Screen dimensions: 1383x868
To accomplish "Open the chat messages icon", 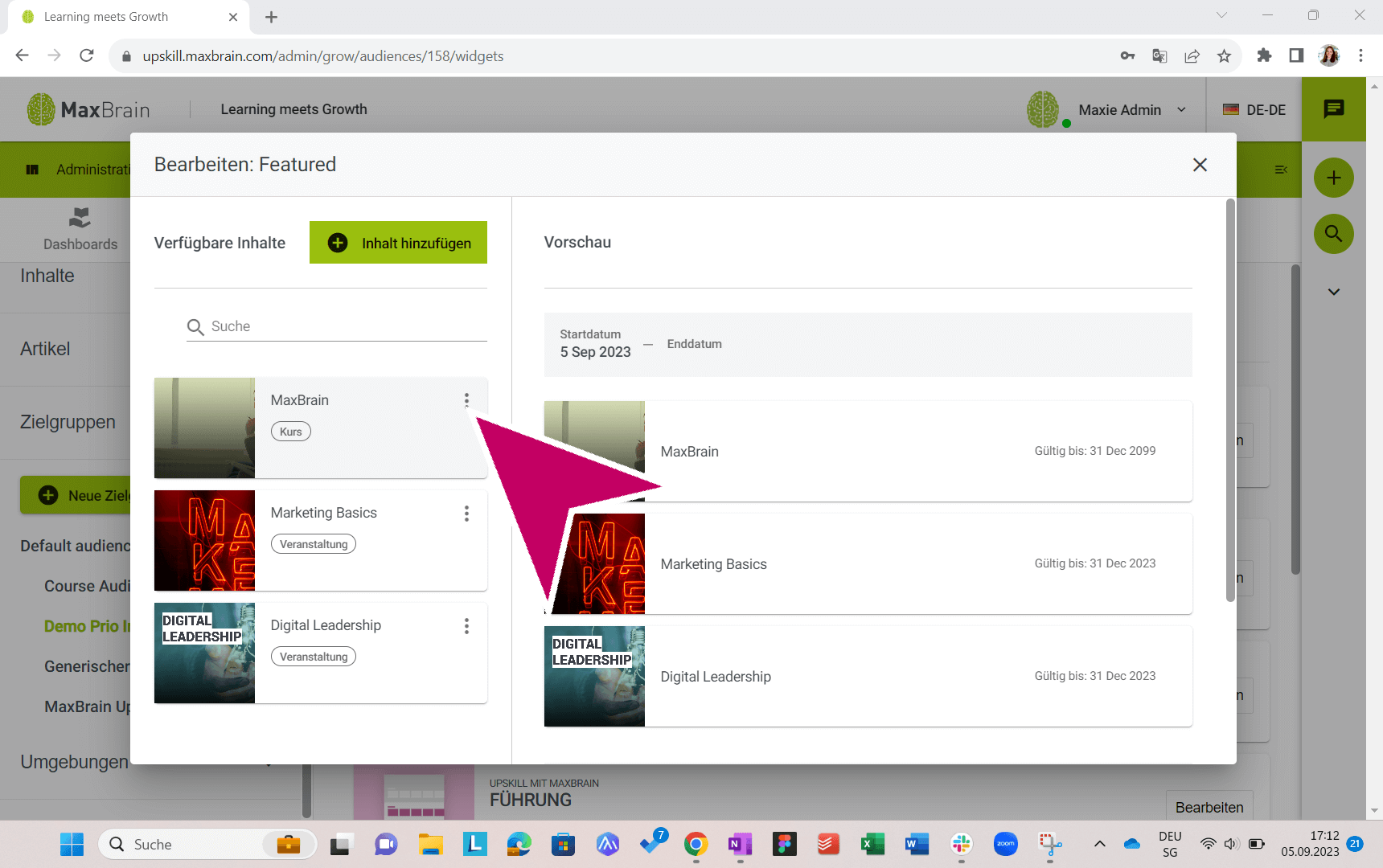I will click(x=1334, y=109).
